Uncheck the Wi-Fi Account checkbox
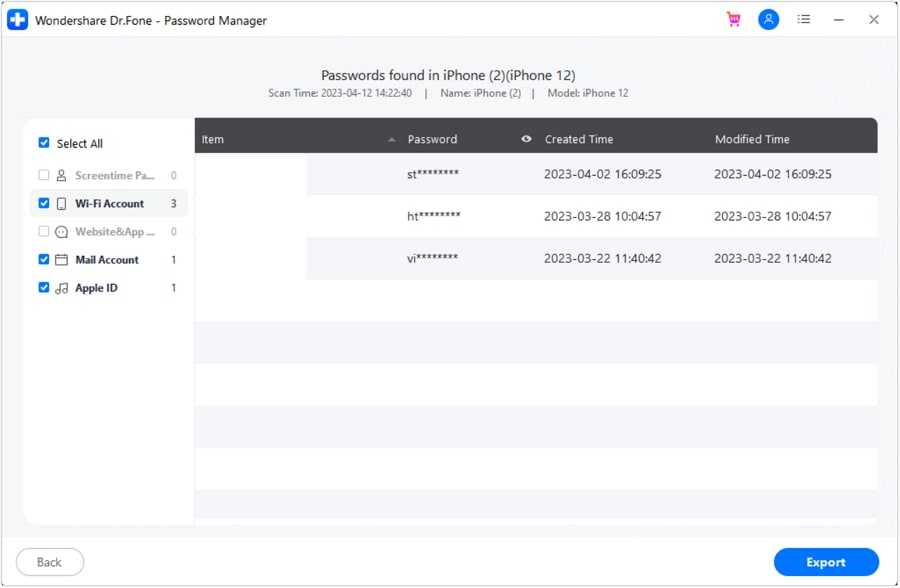Image resolution: width=900 pixels, height=588 pixels. 44,203
